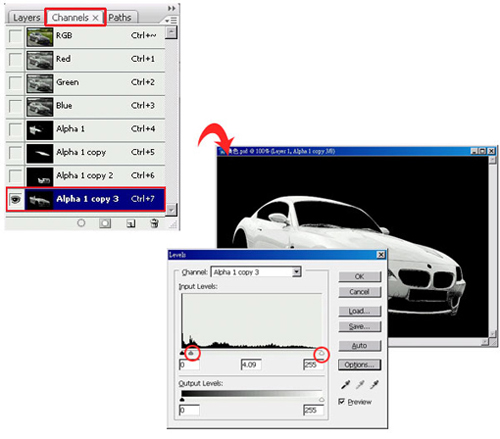The image size is (500, 439).
Task: Grab the input midtone gamma slider
Action: coord(191,353)
